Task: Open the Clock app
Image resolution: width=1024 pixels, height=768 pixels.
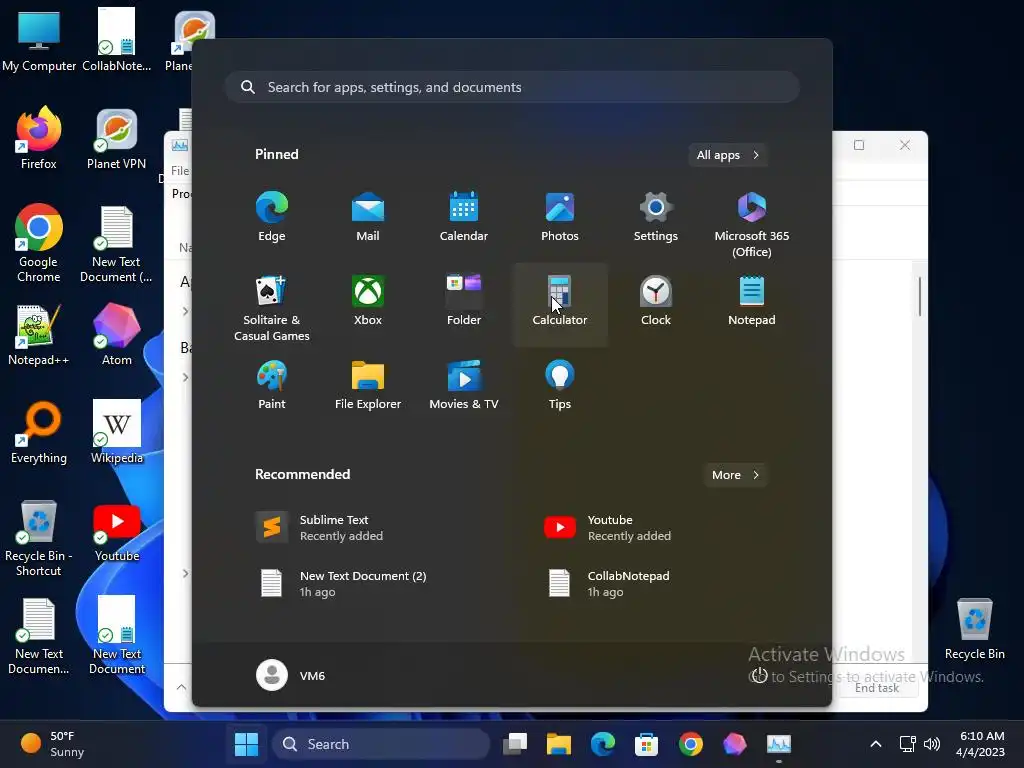Action: point(656,301)
